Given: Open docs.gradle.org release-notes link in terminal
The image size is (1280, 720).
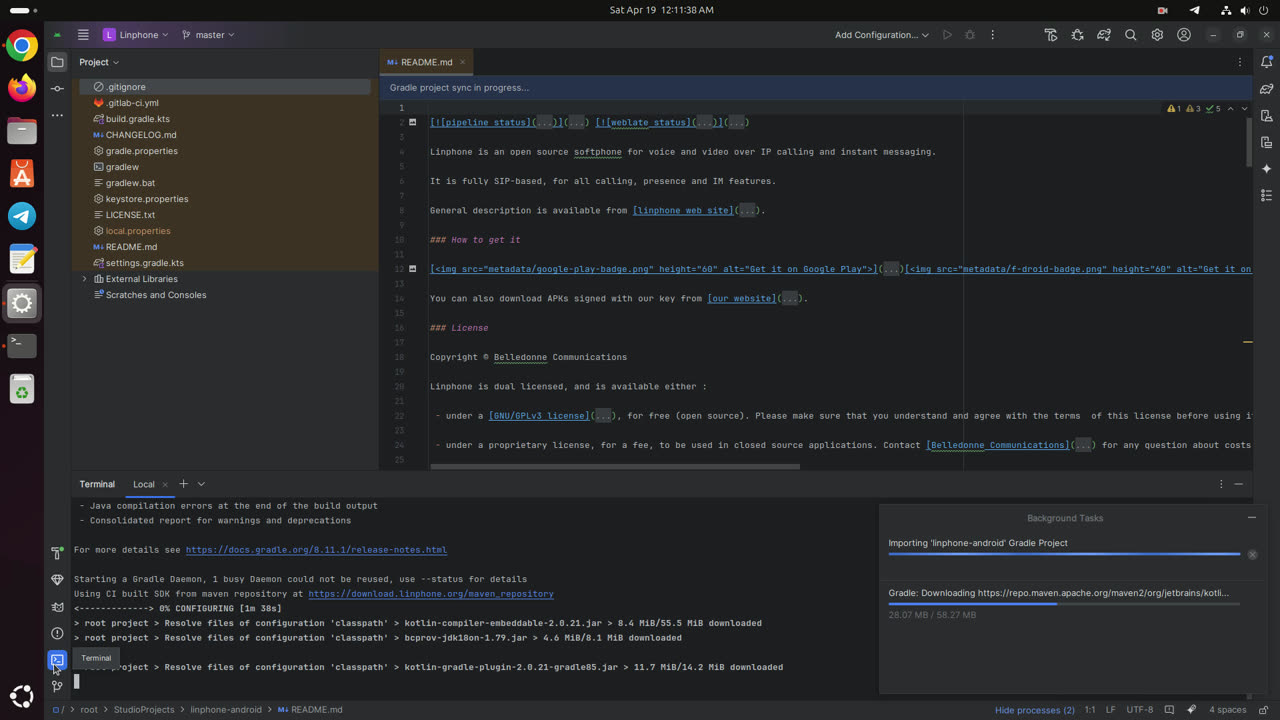Looking at the screenshot, I should (316, 550).
